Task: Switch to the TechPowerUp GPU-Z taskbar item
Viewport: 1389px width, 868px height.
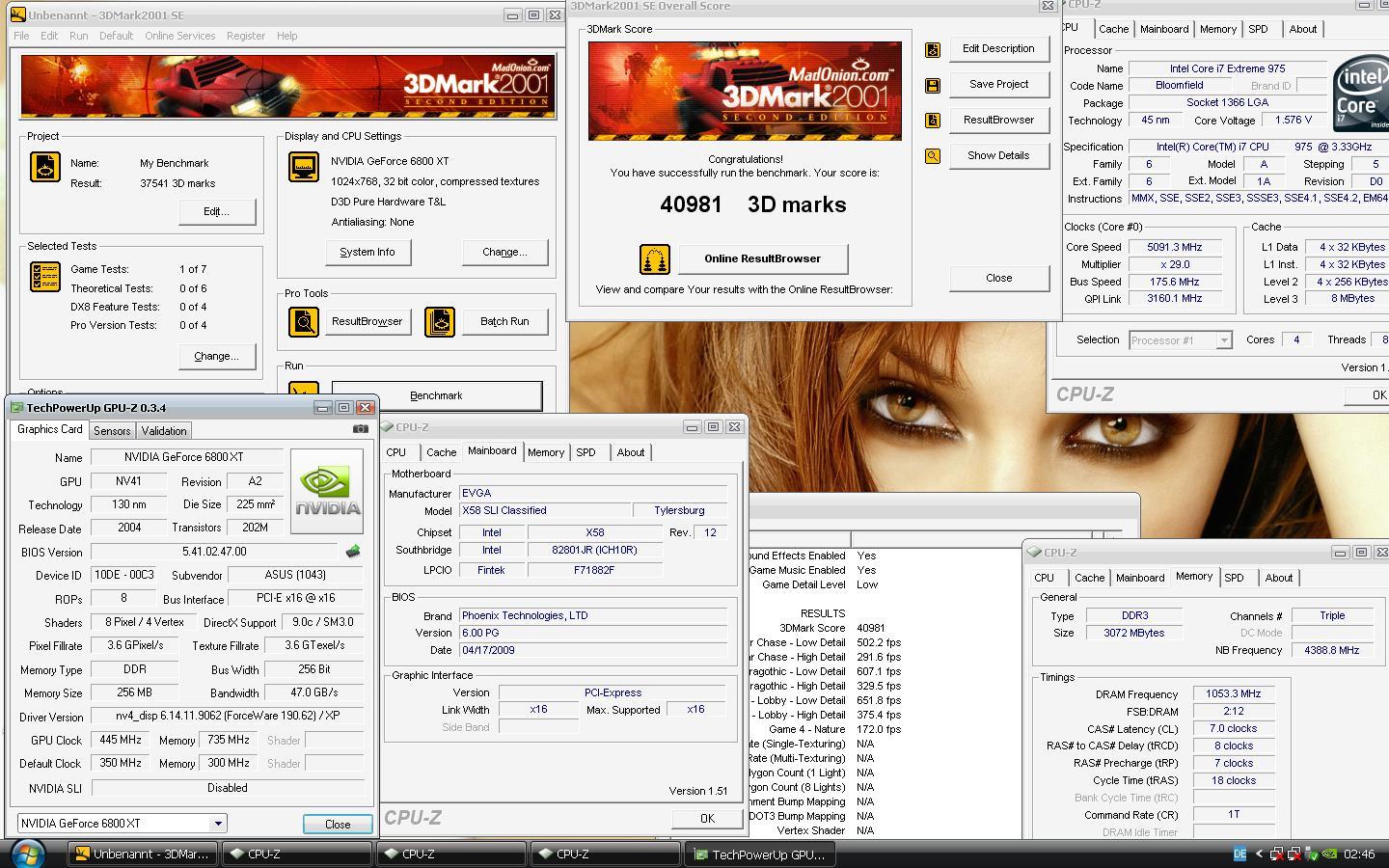Action: (x=760, y=854)
